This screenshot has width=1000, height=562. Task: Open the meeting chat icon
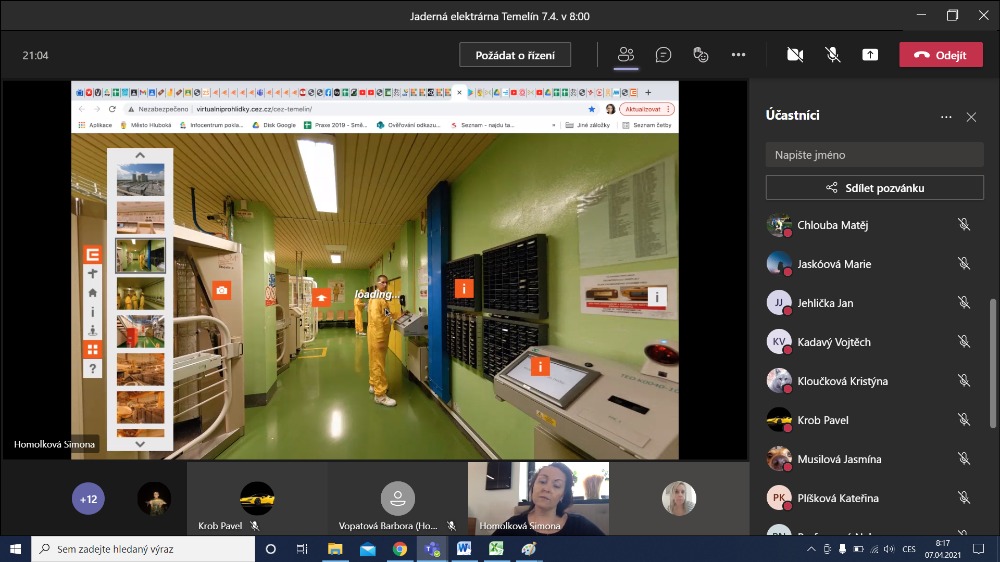(x=663, y=55)
